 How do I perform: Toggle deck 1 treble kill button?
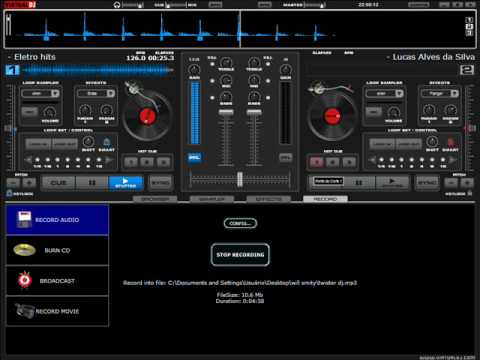click(212, 64)
